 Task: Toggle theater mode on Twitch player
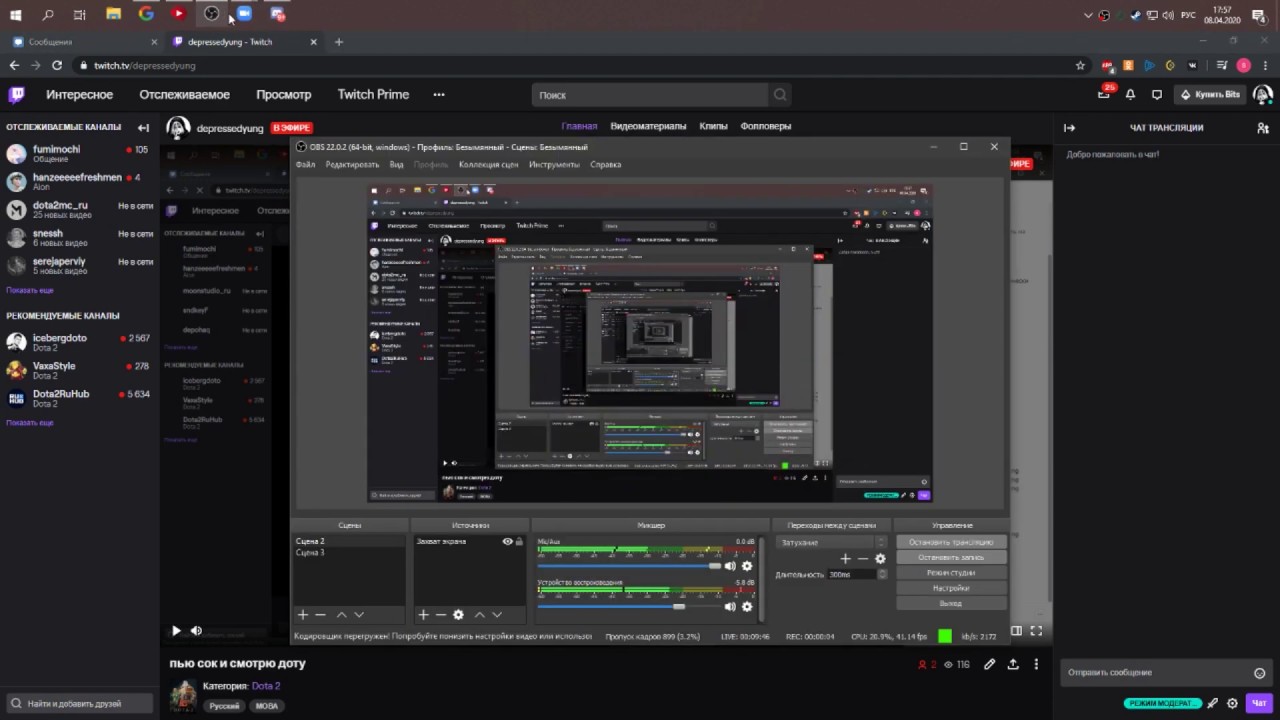[1016, 631]
